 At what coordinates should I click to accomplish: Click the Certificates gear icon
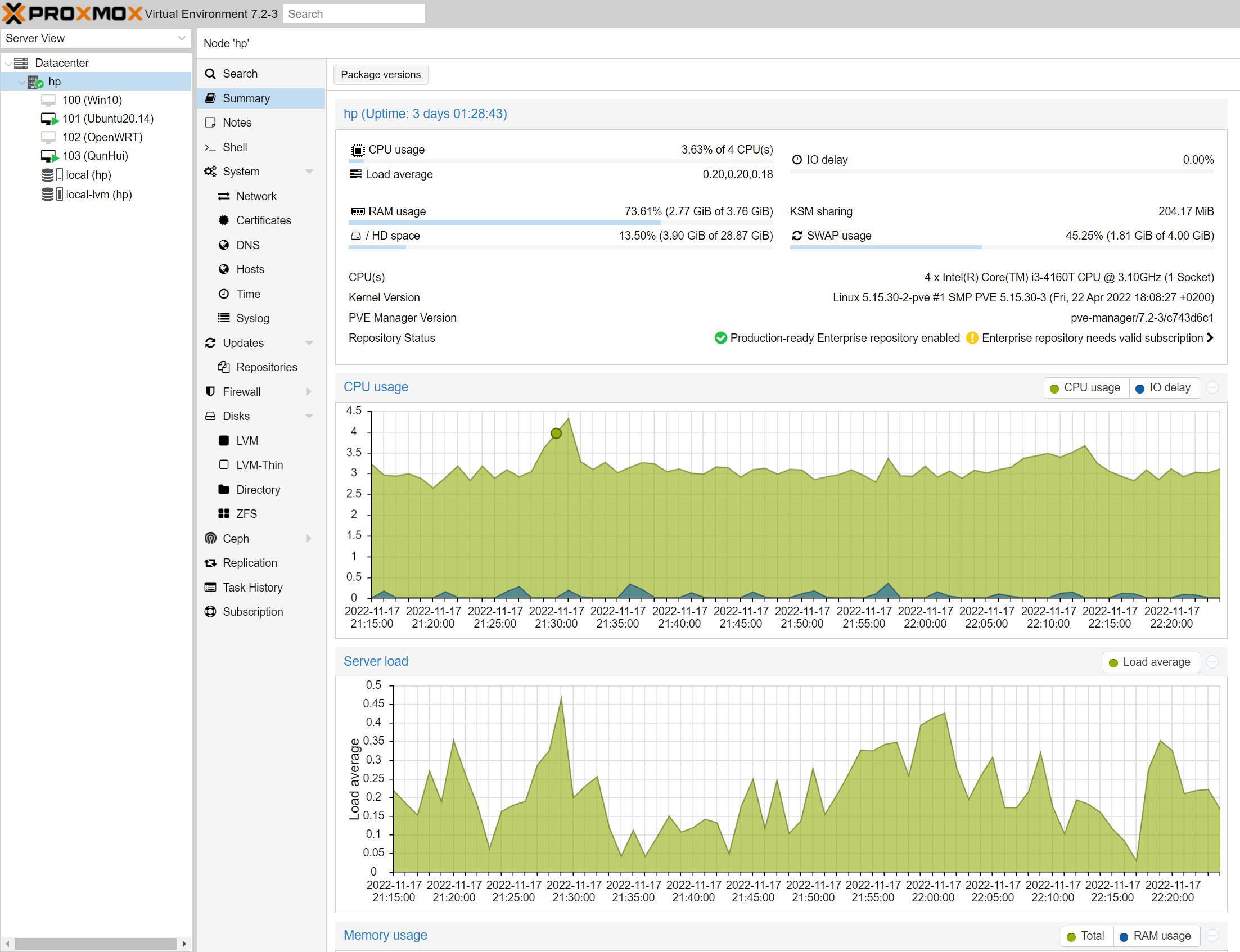pos(224,220)
